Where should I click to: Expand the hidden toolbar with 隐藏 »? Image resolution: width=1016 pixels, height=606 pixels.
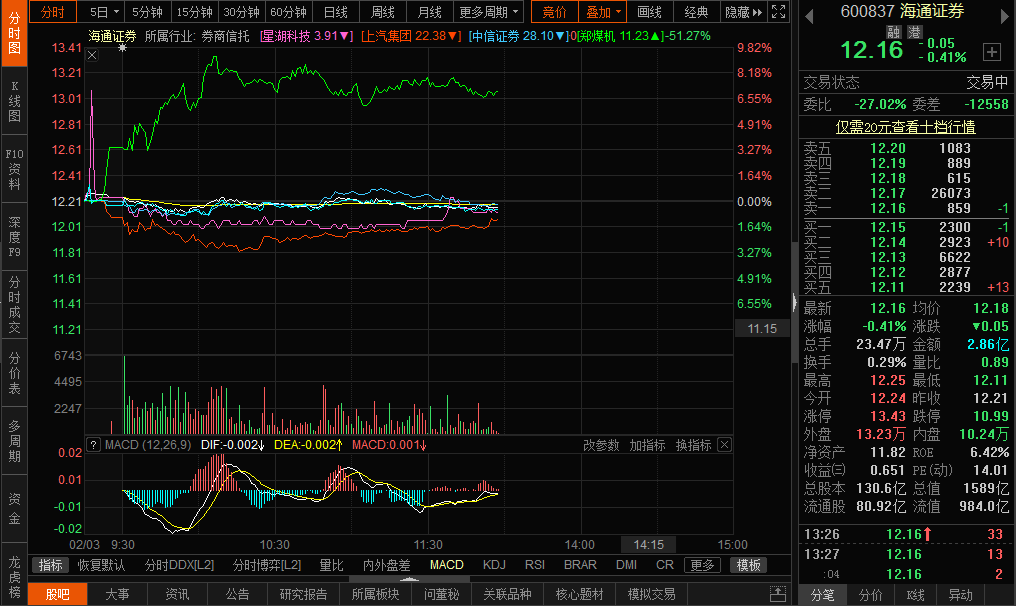point(743,12)
